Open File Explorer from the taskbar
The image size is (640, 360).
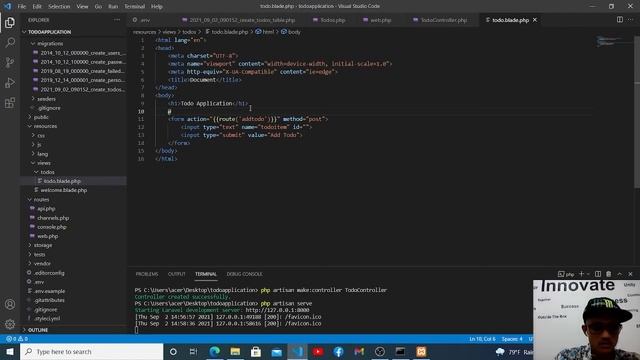point(235,351)
